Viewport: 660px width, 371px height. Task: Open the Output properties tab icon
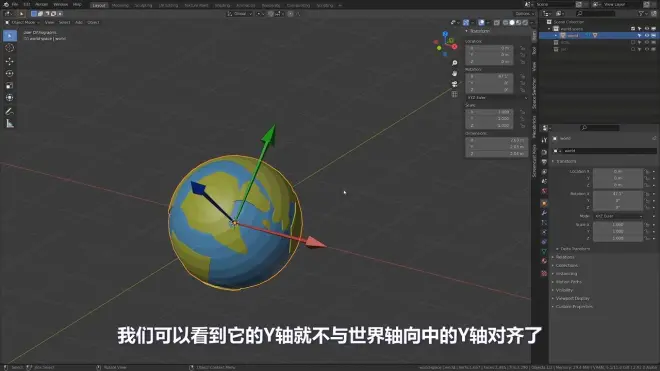(x=544, y=162)
